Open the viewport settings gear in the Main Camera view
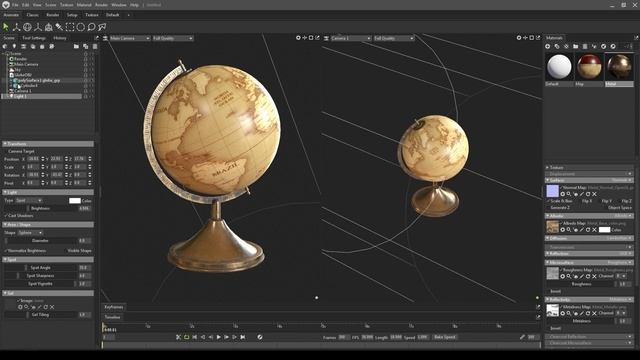This screenshot has width=640, height=360. click(298, 38)
